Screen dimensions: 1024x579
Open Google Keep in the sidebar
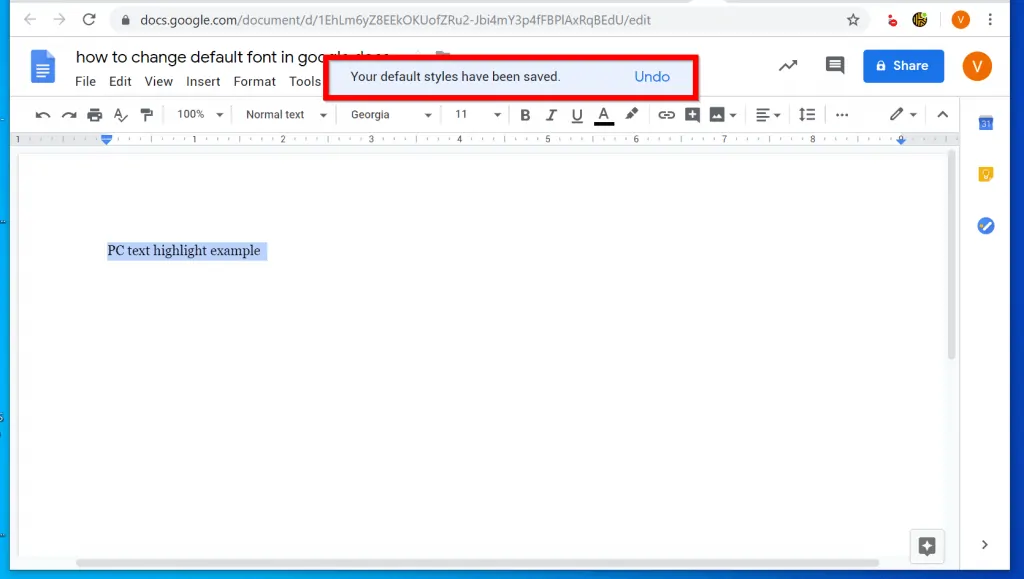(986, 173)
